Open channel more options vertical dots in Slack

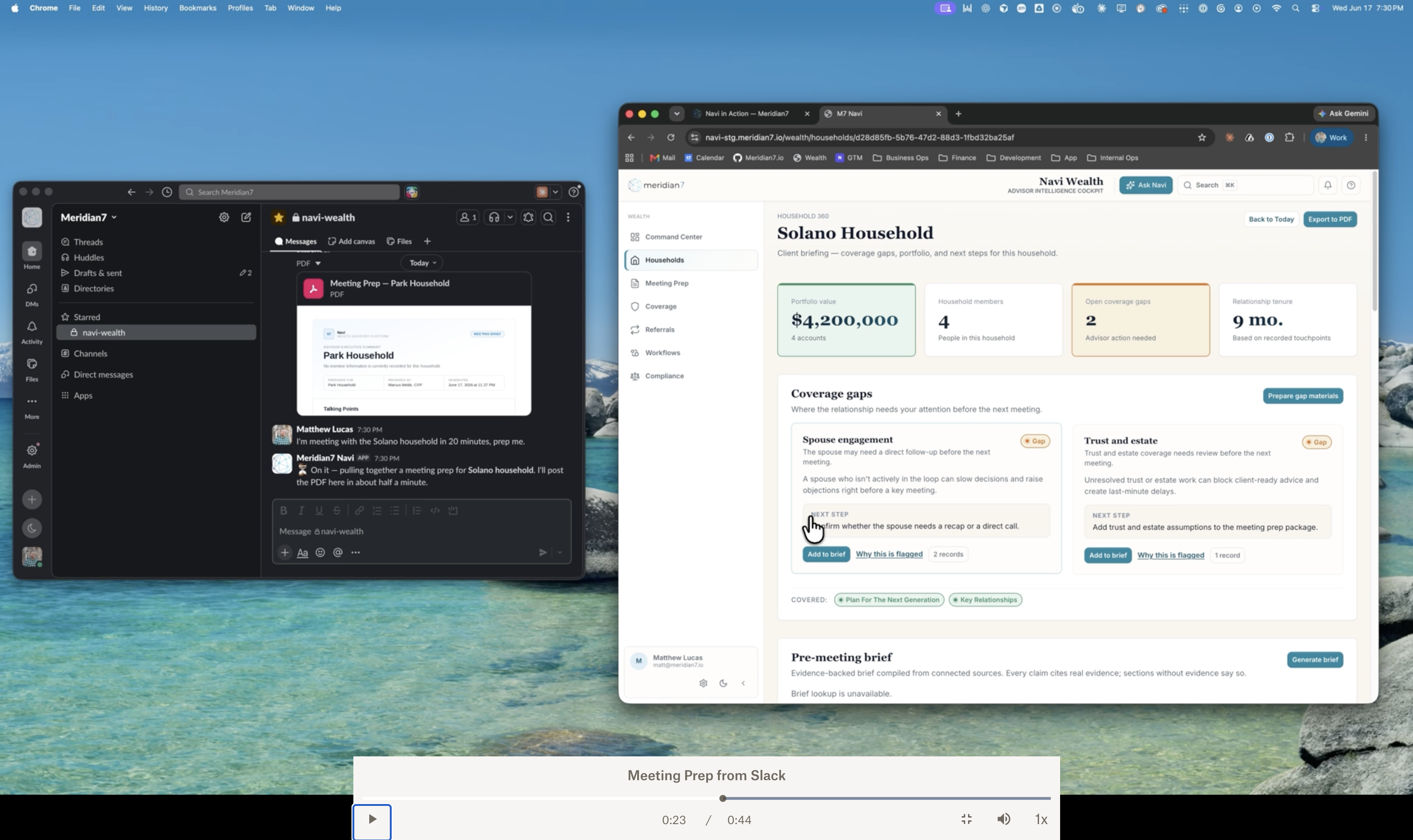[568, 217]
